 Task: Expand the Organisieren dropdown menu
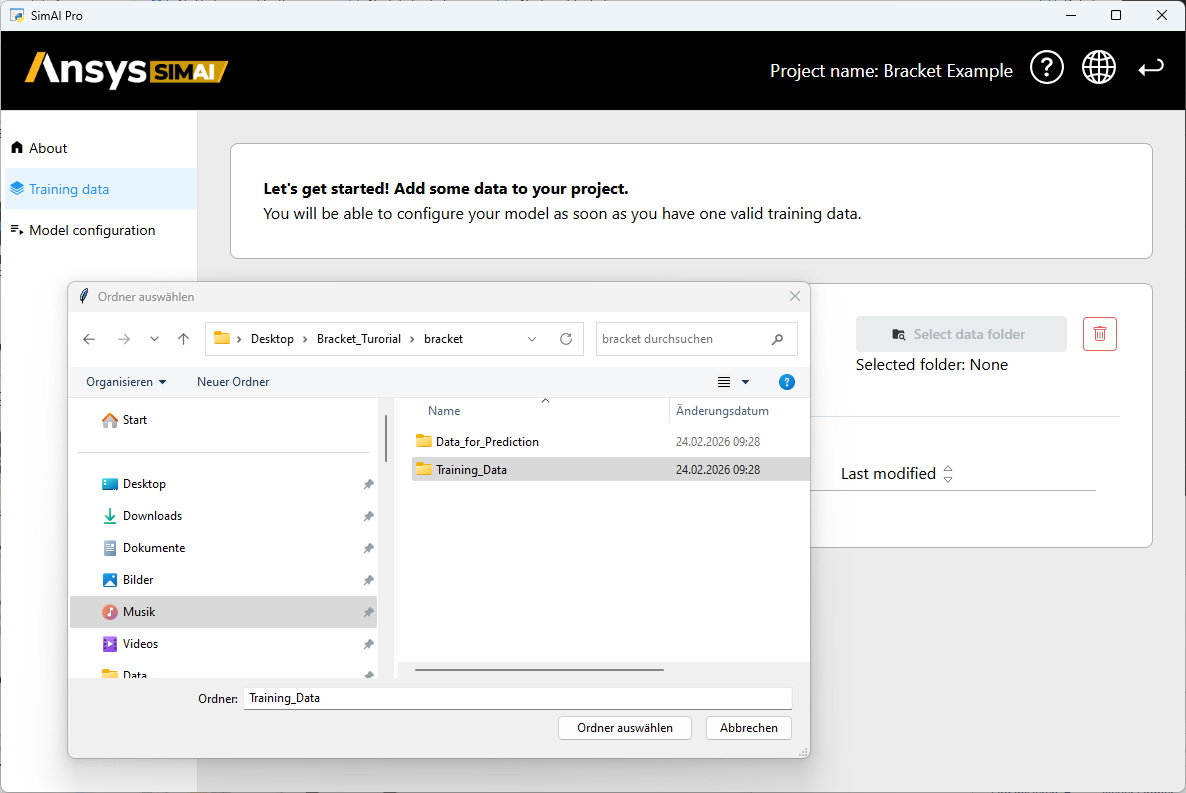pos(126,382)
